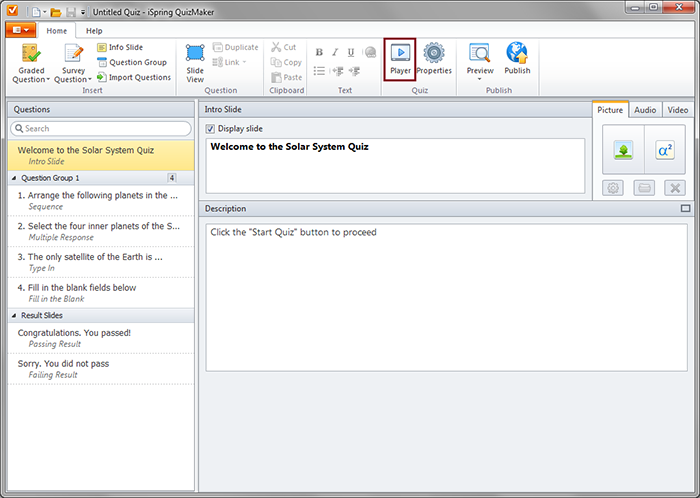The image size is (700, 498).
Task: Open the dropdown arrow beside the new-quiz icon
Action: [x=44, y=12]
